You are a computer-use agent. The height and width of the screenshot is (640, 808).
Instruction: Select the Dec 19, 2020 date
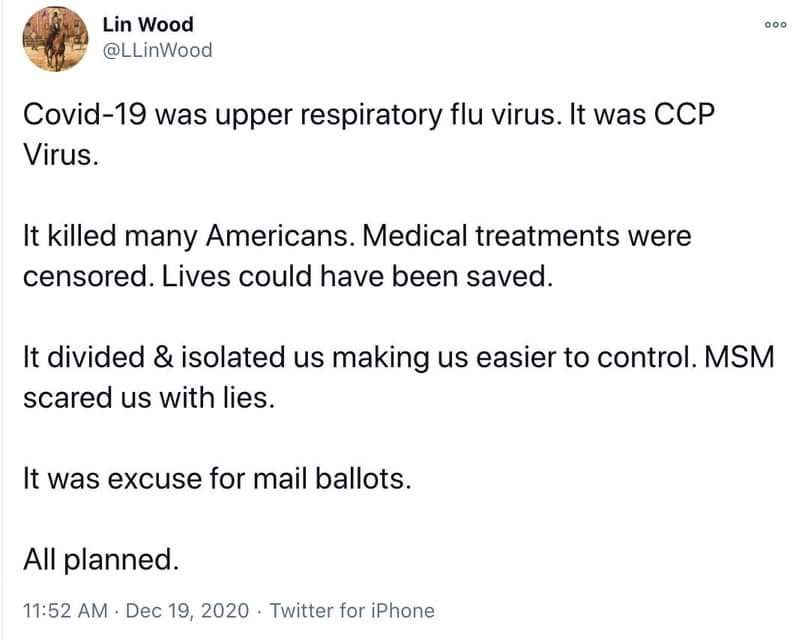coord(188,611)
